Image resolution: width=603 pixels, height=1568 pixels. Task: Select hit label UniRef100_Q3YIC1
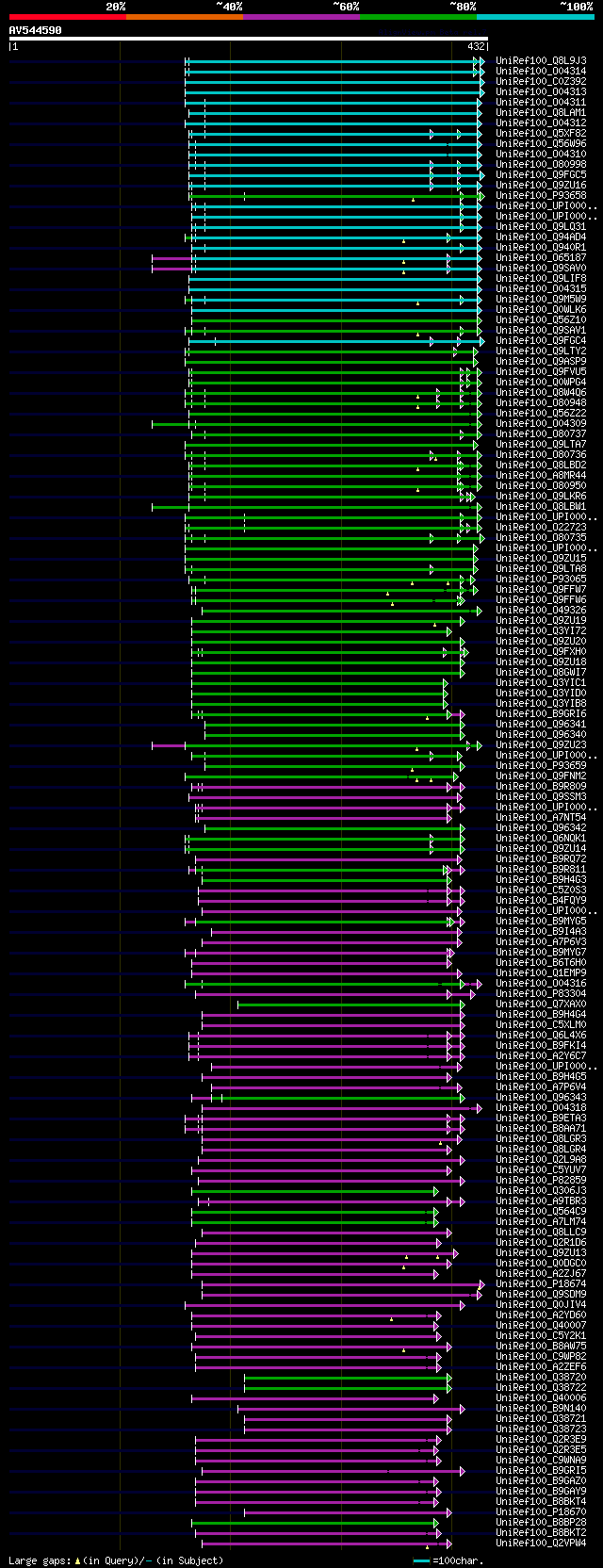pyautogui.click(x=541, y=682)
